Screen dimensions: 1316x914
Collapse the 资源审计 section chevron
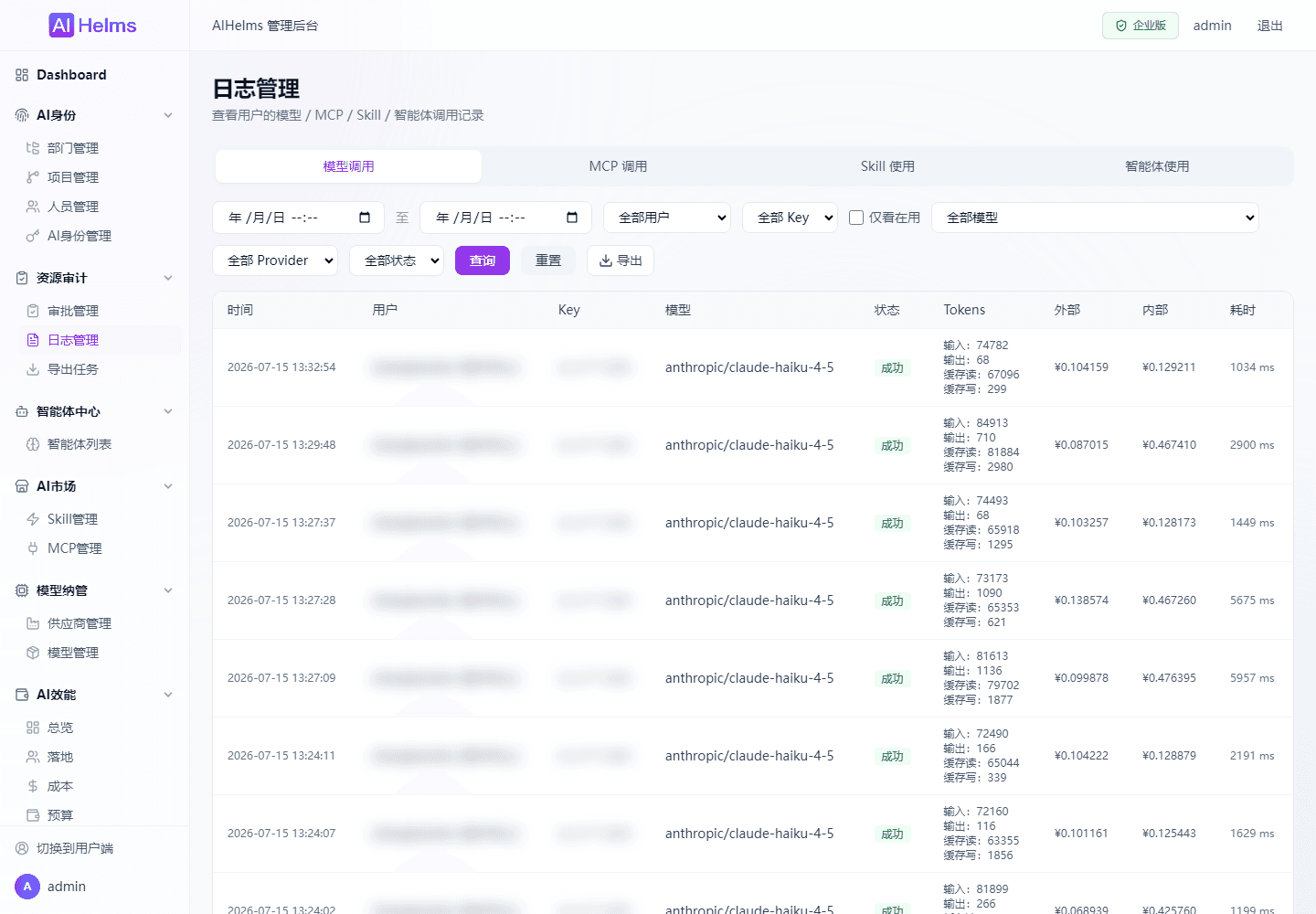(x=168, y=278)
